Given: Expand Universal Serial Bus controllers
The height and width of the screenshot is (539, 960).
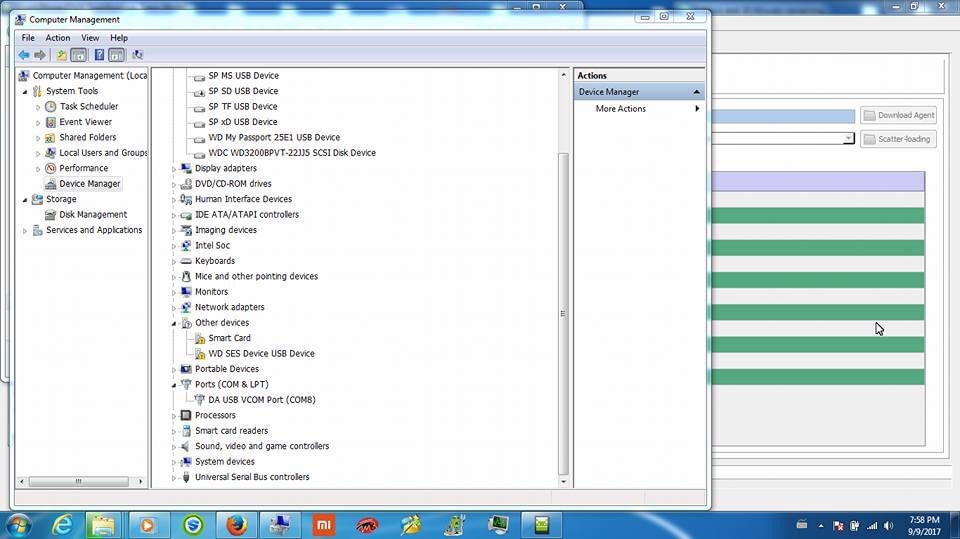Looking at the screenshot, I should pos(174,478).
